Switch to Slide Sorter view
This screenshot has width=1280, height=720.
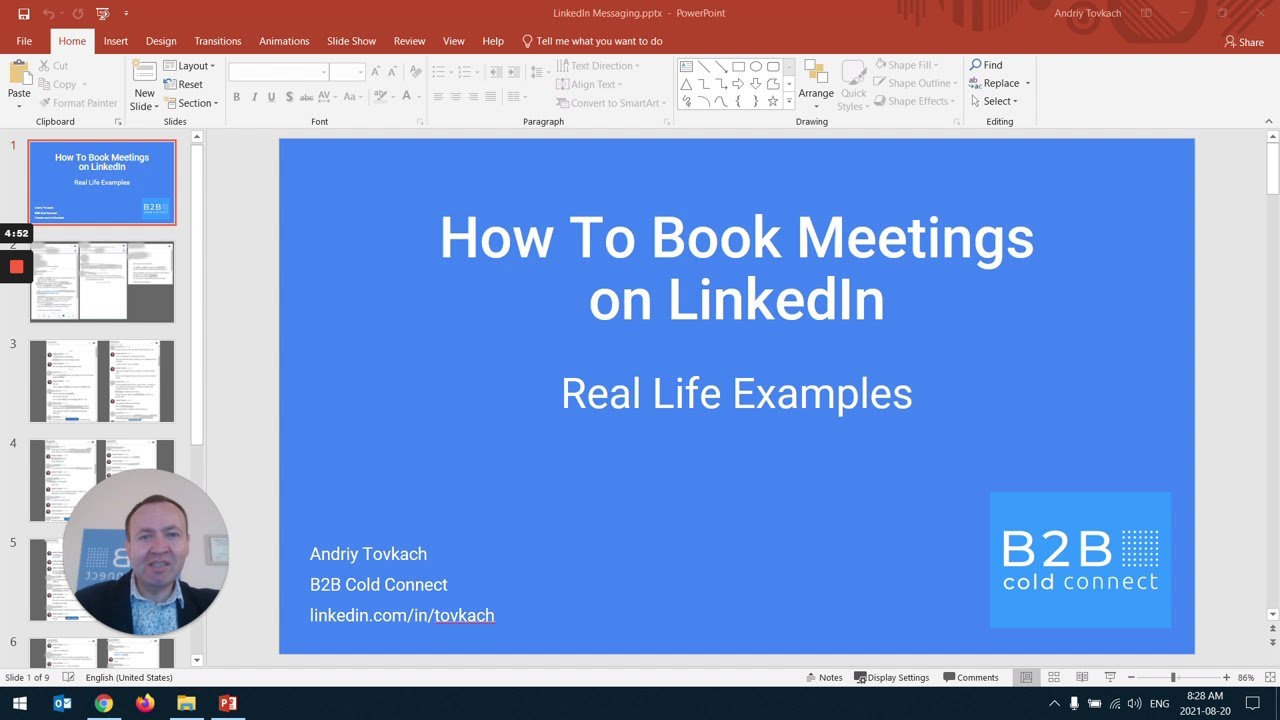1054,678
